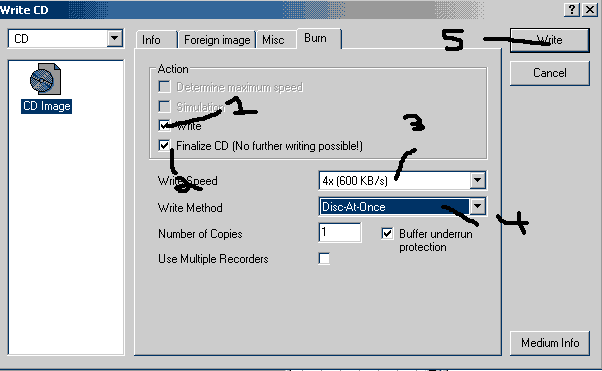The image size is (602, 371).
Task: Expand the Write Method dropdown arrow
Action: point(478,207)
